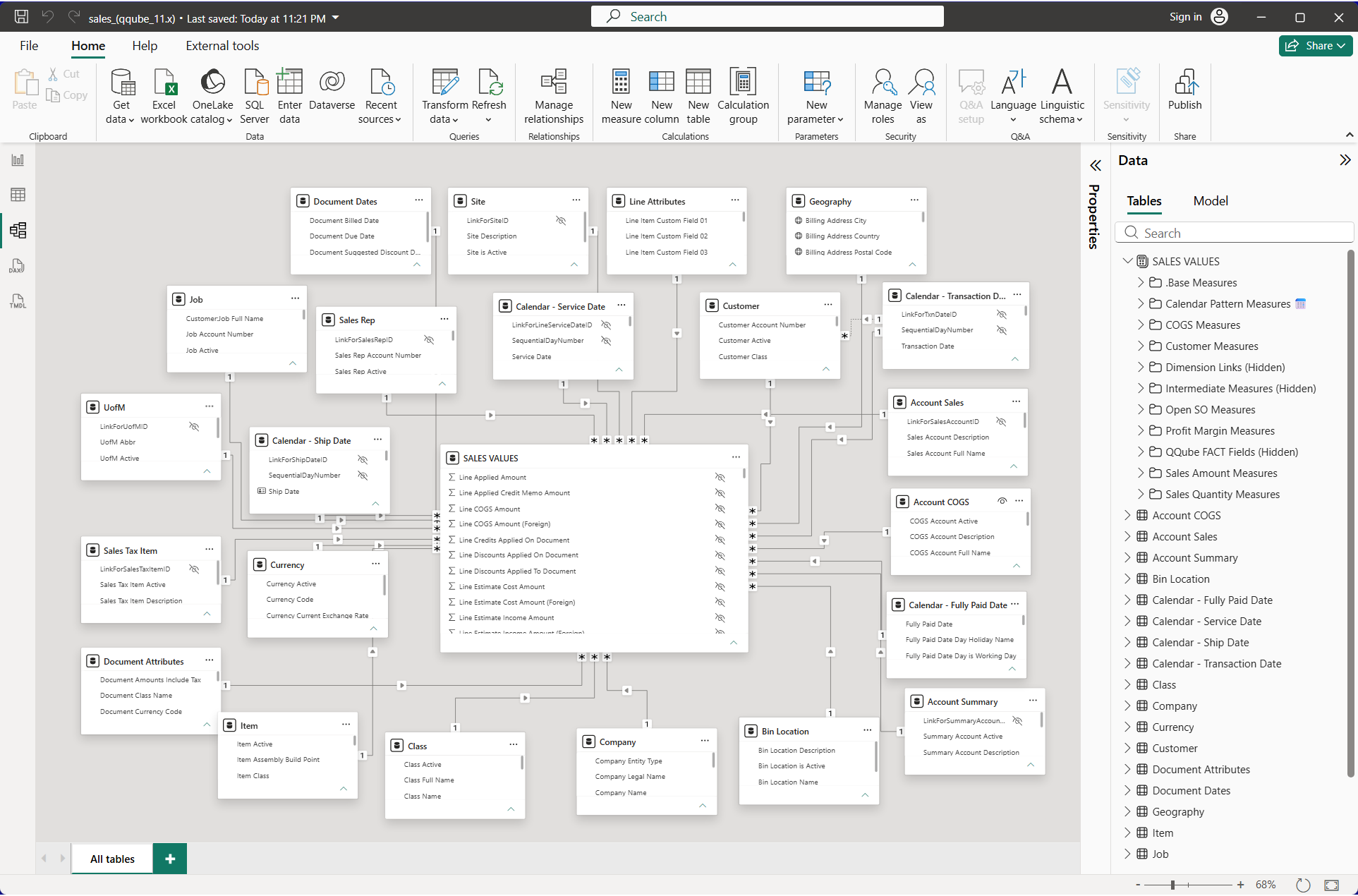This screenshot has width=1358, height=896.
Task: Save the file with the disk icon
Action: click(21, 17)
